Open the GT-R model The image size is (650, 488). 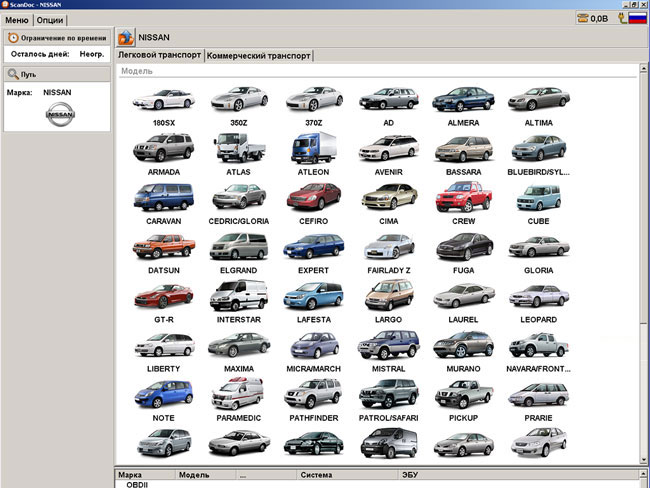162,296
